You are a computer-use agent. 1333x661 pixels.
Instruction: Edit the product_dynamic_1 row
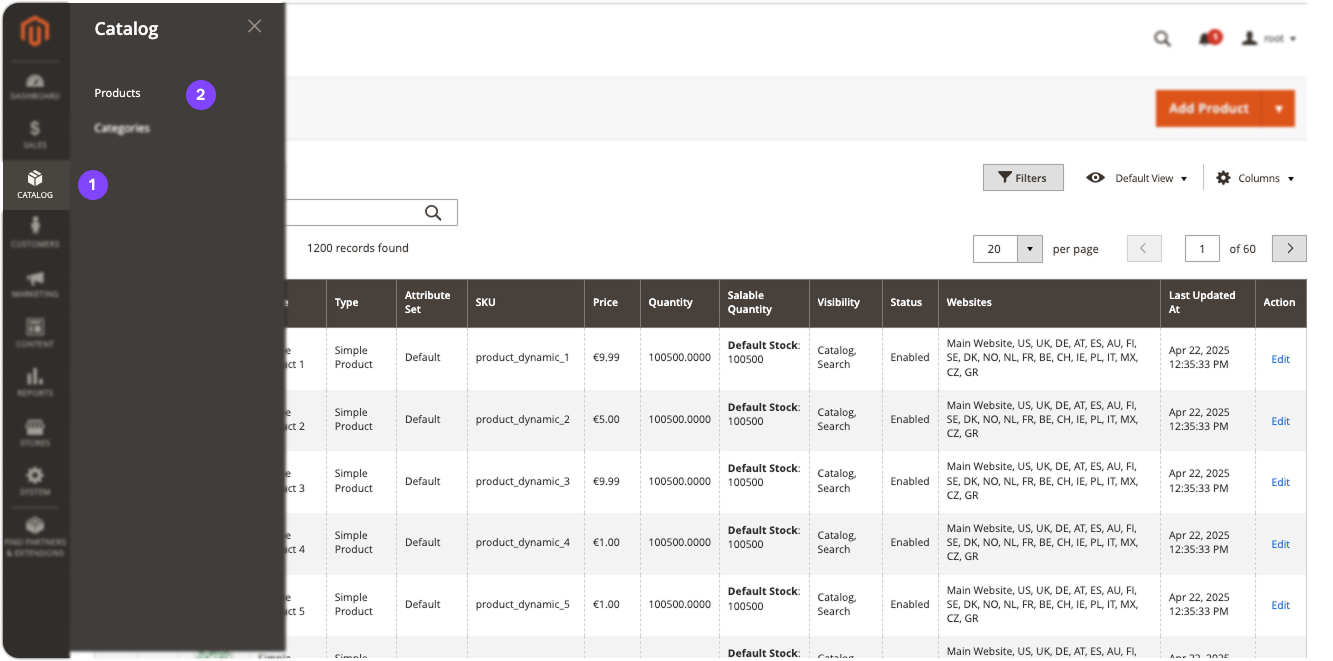(1280, 359)
